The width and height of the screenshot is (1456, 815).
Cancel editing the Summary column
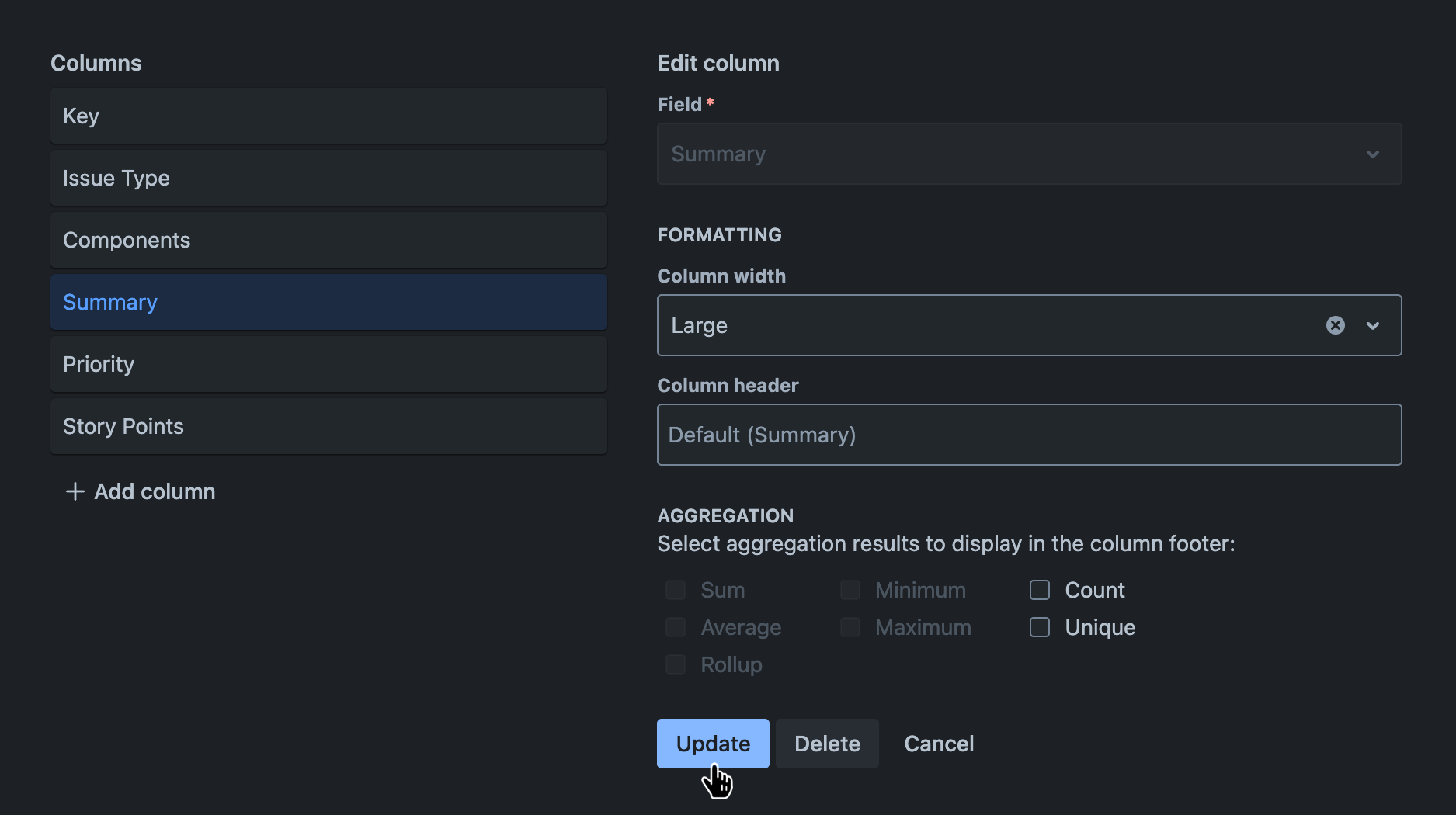(x=938, y=743)
